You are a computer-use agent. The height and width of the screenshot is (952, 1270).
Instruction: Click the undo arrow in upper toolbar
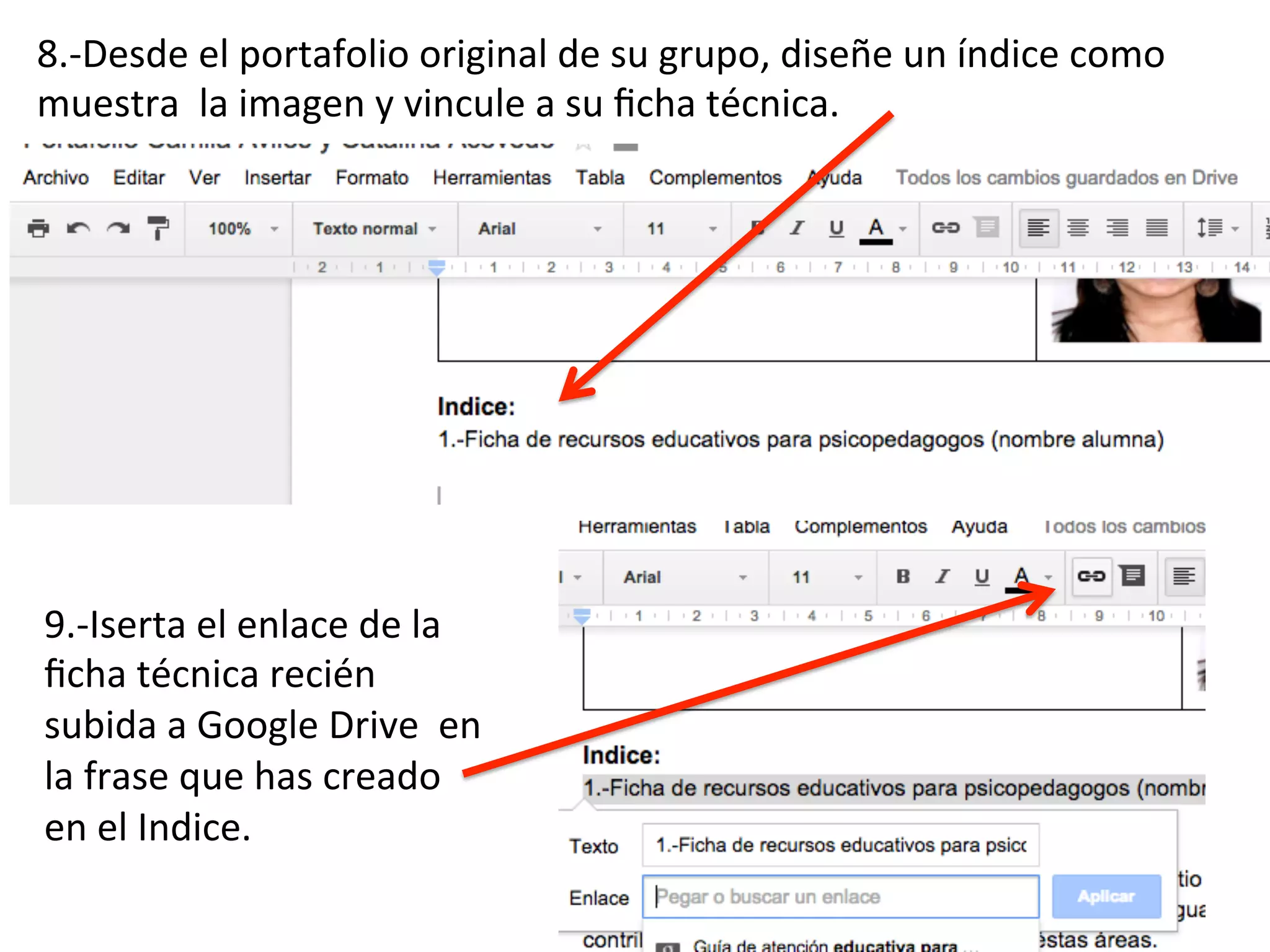[78, 229]
